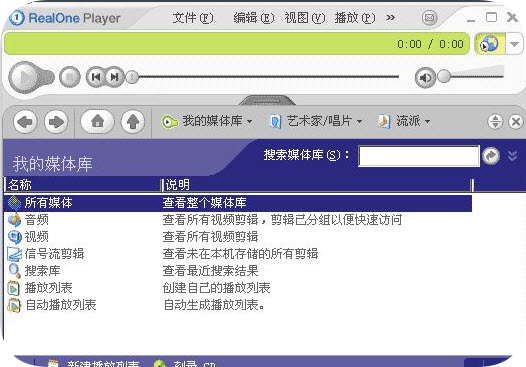Click text 查看未在本机存储的所有剪辑
Image resolution: width=526 pixels, height=367 pixels.
tap(240, 254)
